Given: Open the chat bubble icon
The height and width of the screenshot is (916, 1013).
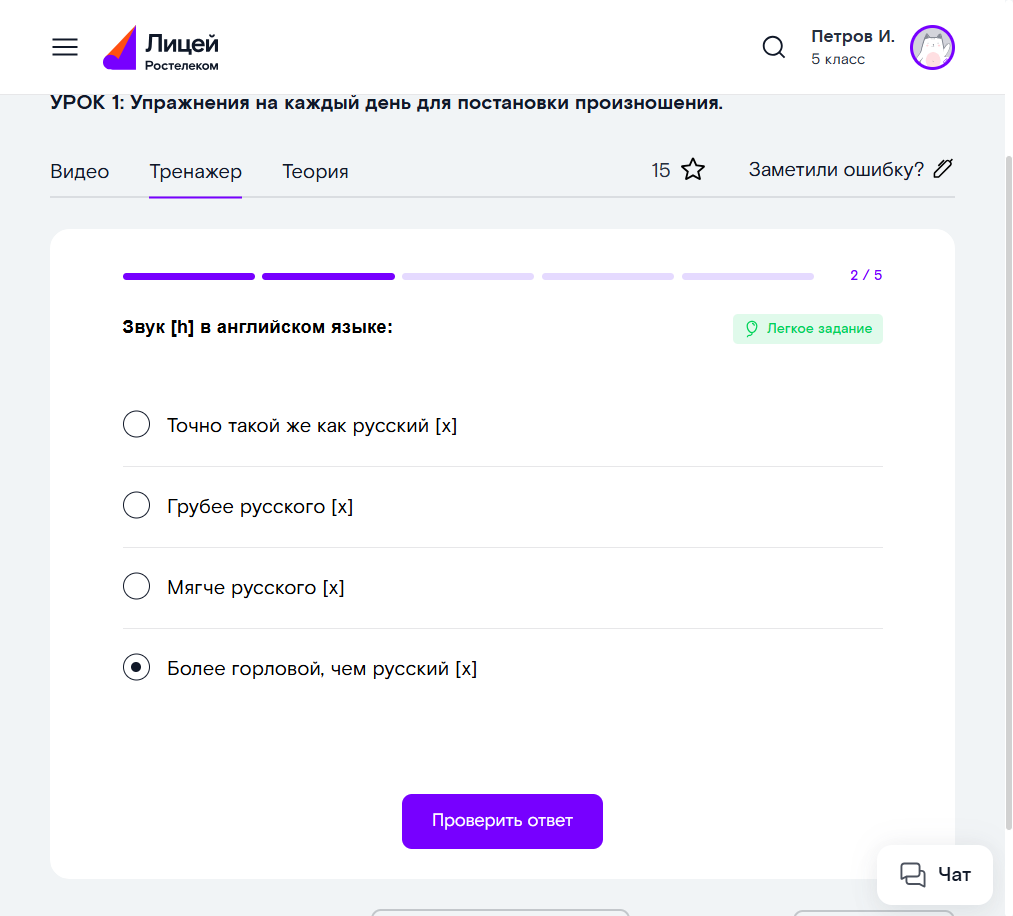Looking at the screenshot, I should (912, 875).
